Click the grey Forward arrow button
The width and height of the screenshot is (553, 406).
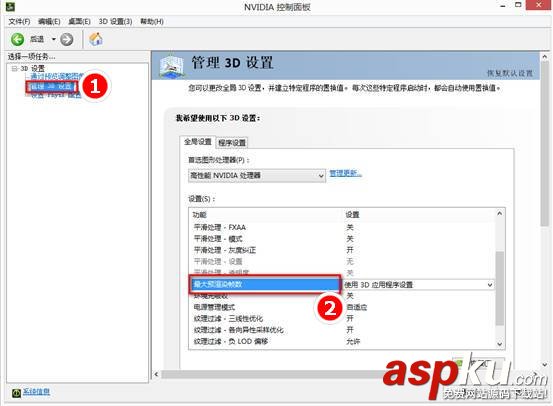(67, 39)
